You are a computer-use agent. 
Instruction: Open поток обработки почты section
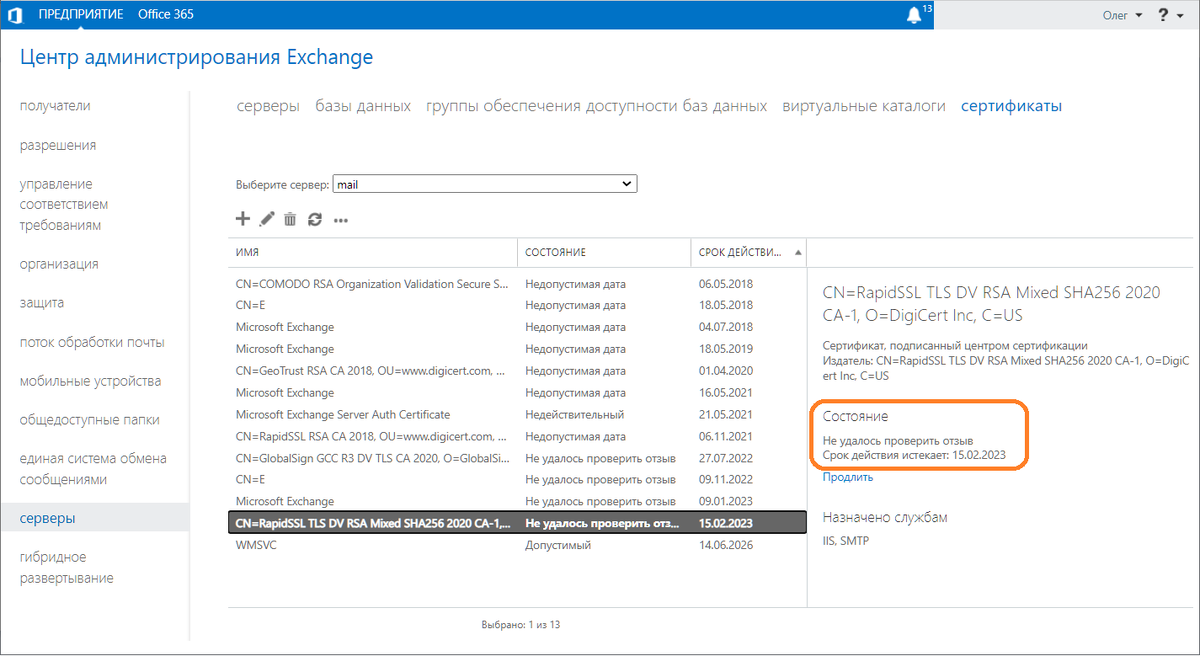pyautogui.click(x=94, y=342)
